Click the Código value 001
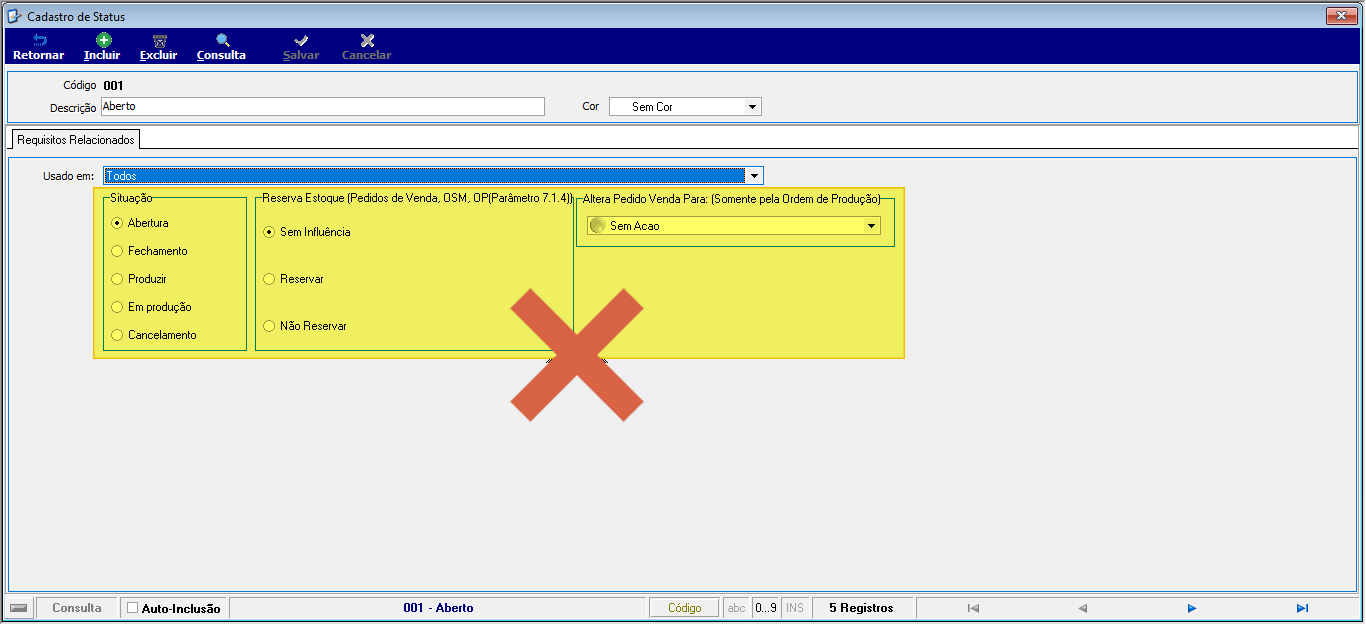Viewport: 1366px width, 625px height. tap(113, 86)
